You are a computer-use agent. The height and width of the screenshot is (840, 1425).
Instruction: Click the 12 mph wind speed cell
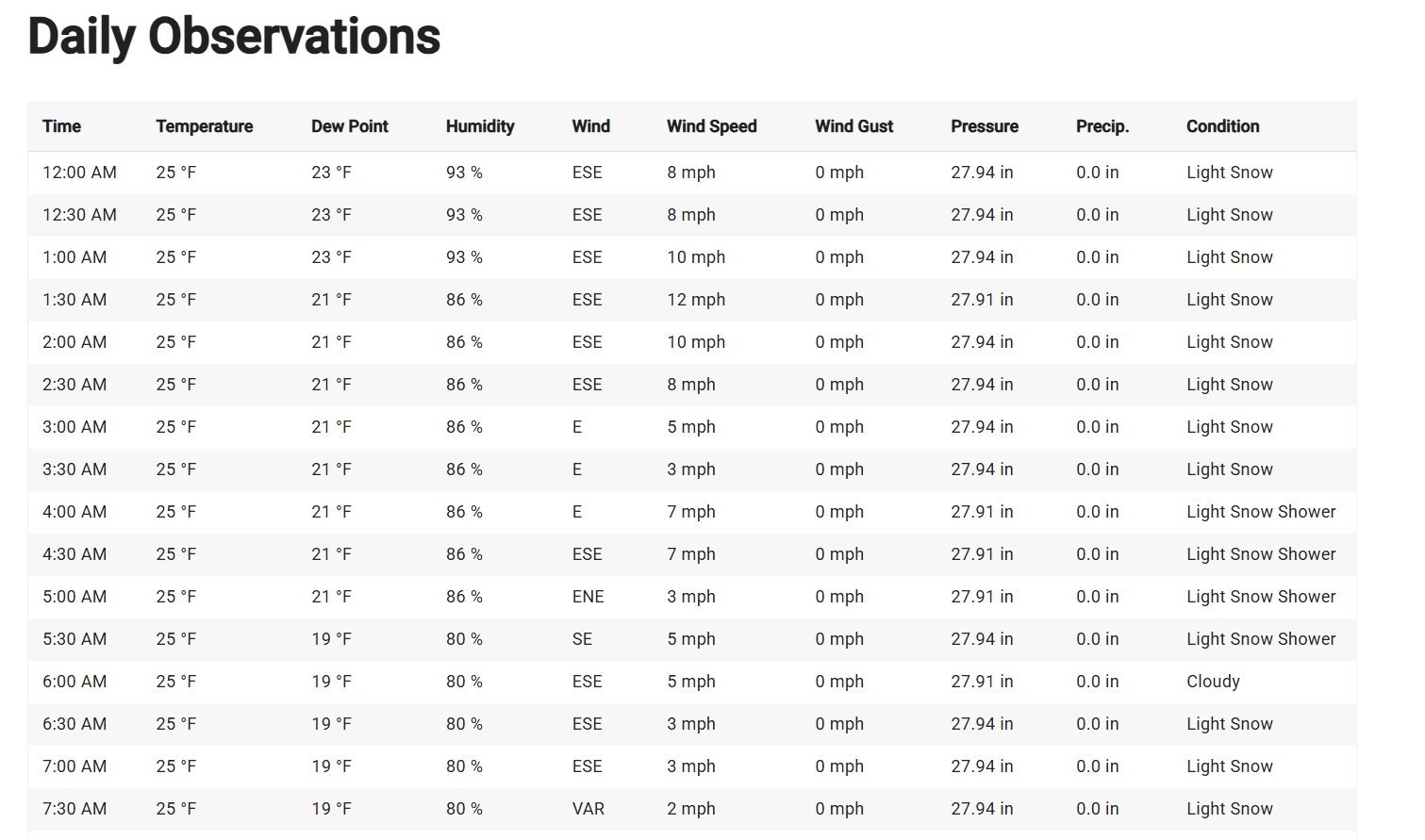coord(695,300)
